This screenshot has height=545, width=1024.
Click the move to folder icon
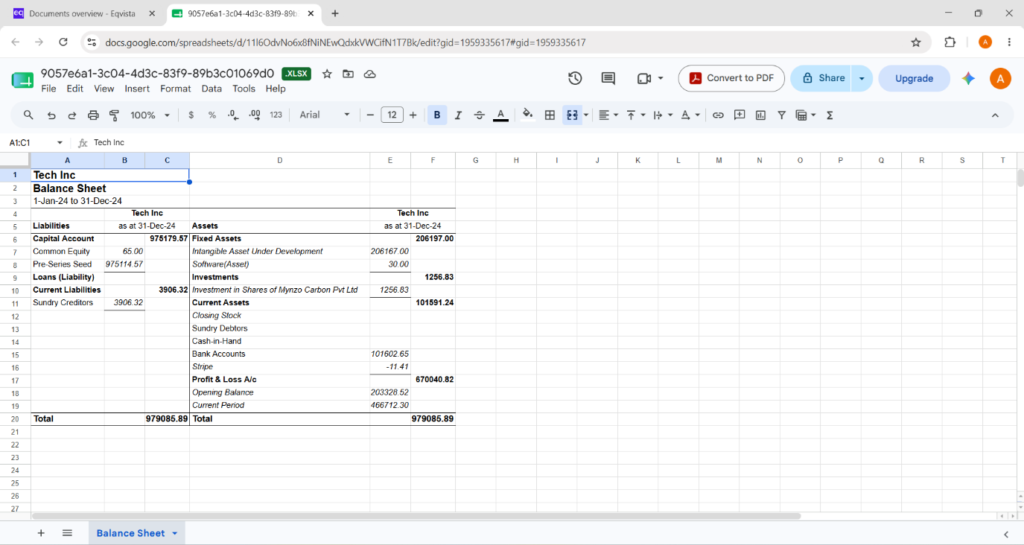(x=348, y=74)
